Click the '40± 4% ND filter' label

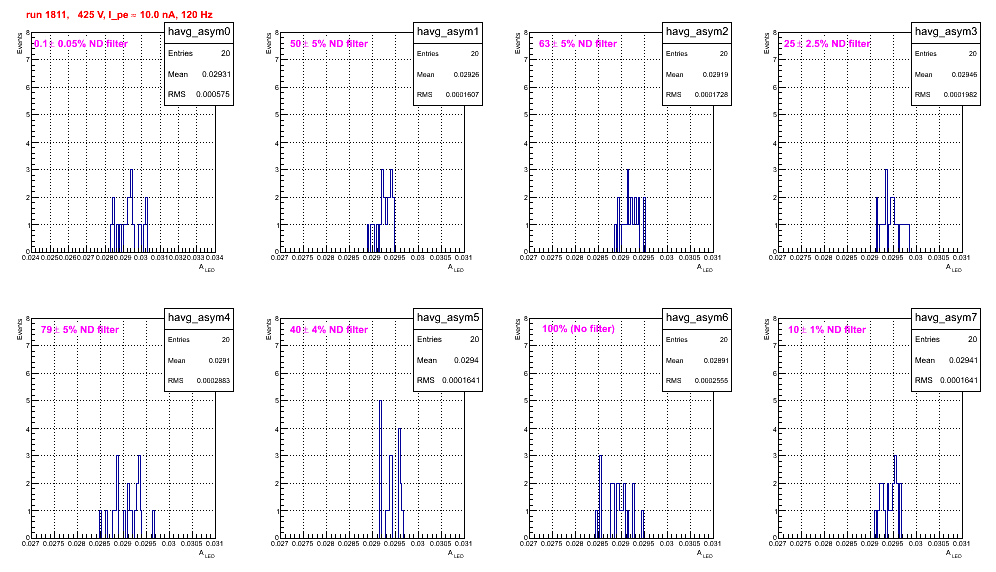(x=329, y=330)
